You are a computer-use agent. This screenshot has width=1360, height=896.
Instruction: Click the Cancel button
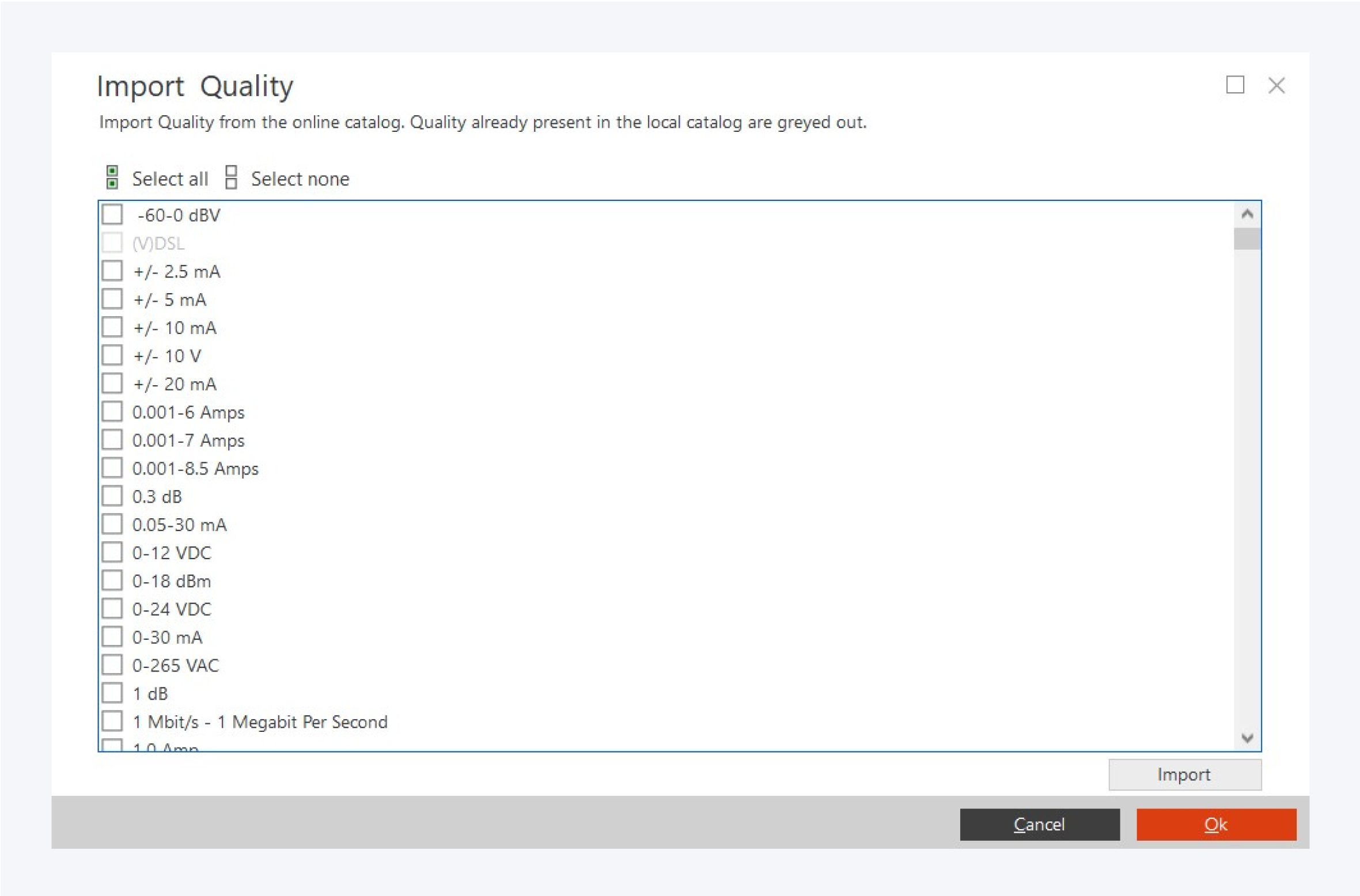click(1039, 824)
